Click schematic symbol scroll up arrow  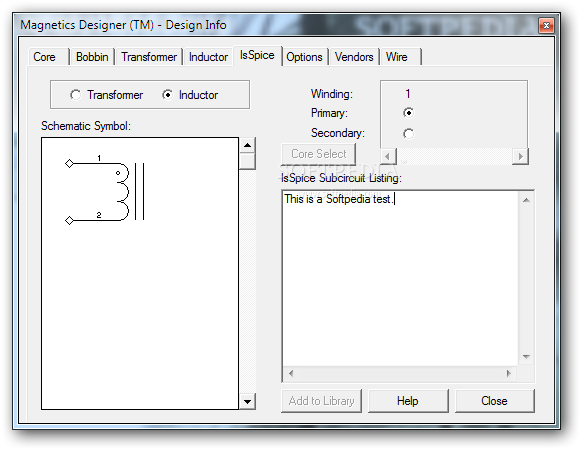pos(247,145)
